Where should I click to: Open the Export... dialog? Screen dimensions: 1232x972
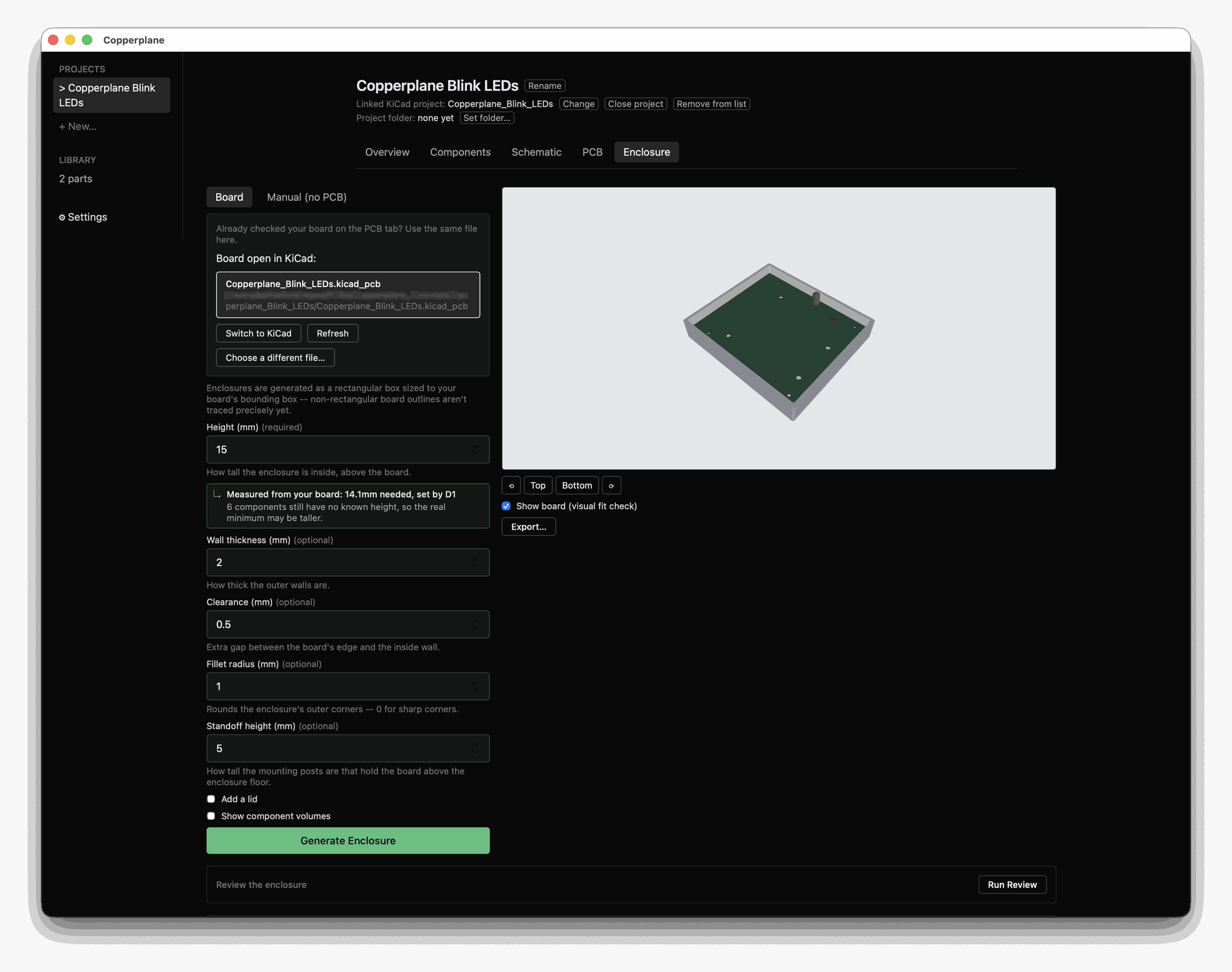(x=528, y=526)
